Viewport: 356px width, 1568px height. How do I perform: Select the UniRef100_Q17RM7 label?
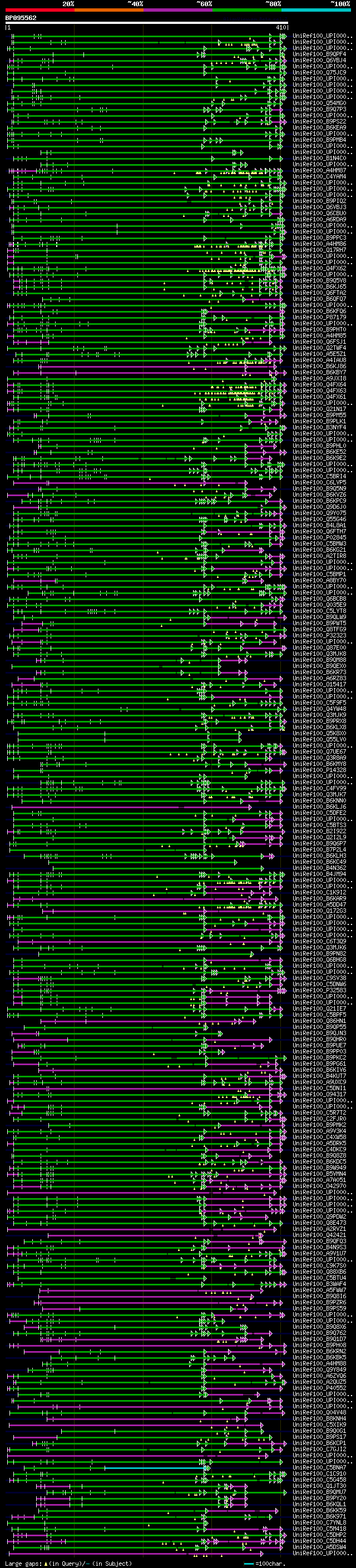[x=319, y=250]
